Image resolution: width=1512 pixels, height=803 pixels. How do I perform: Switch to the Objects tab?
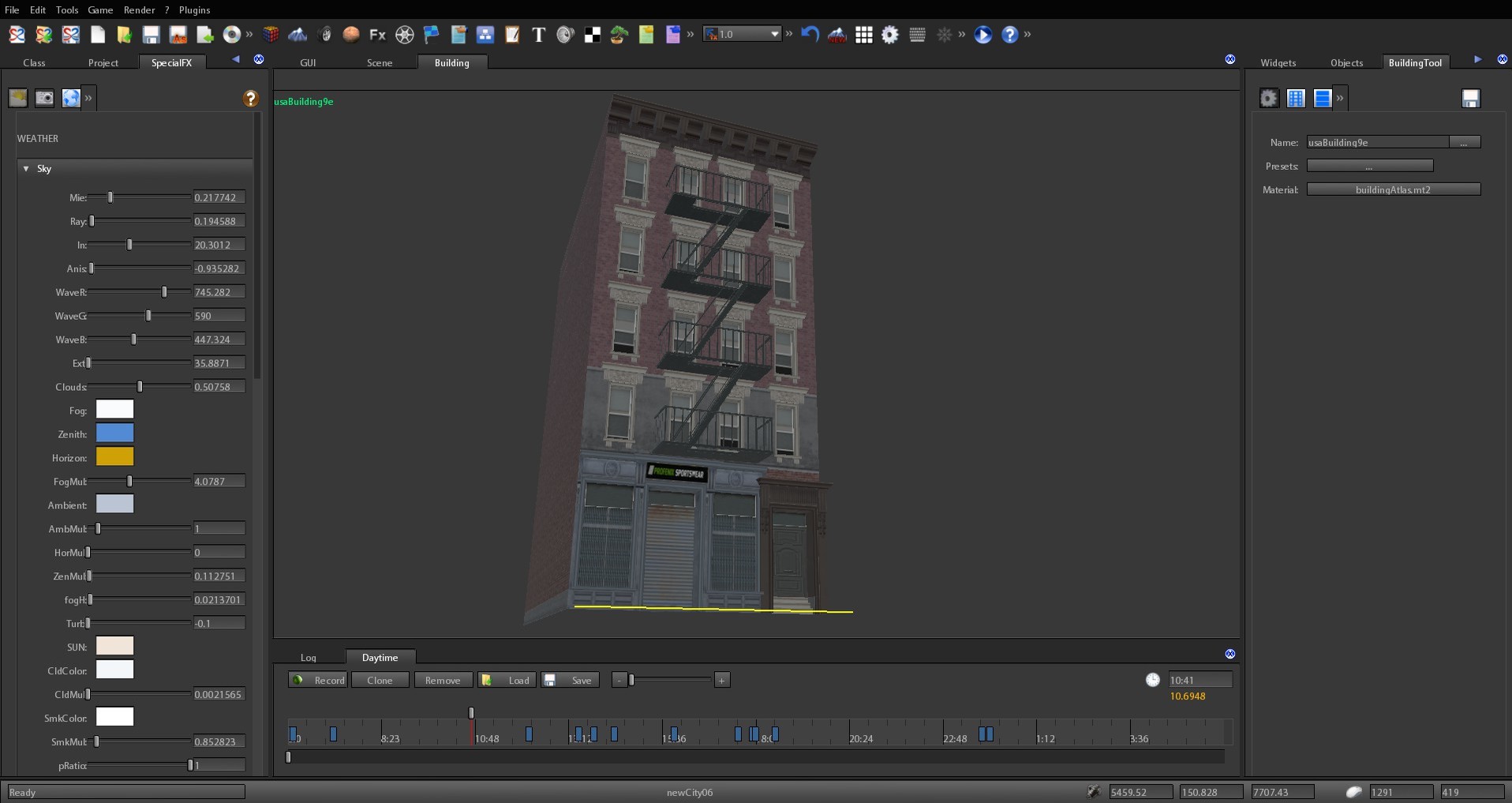[1347, 62]
